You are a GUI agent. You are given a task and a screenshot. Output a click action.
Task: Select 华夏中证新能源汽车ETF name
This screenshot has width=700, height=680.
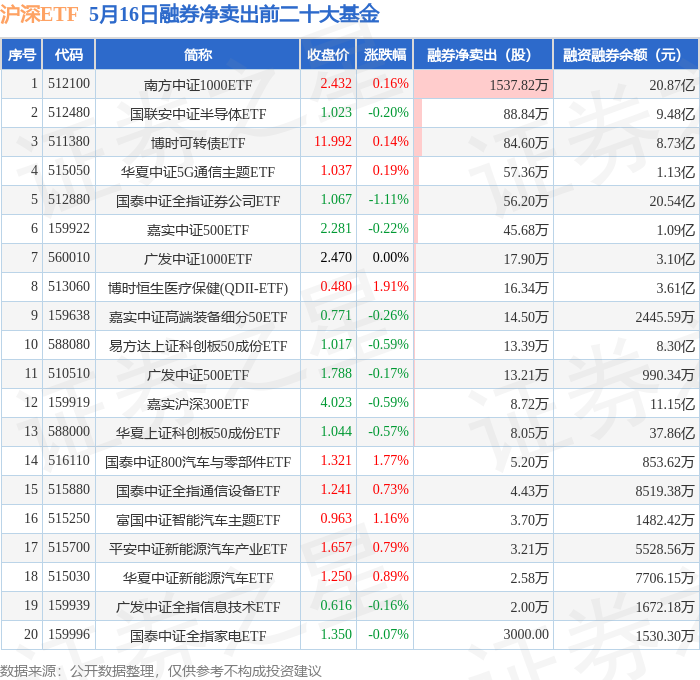pos(198,578)
